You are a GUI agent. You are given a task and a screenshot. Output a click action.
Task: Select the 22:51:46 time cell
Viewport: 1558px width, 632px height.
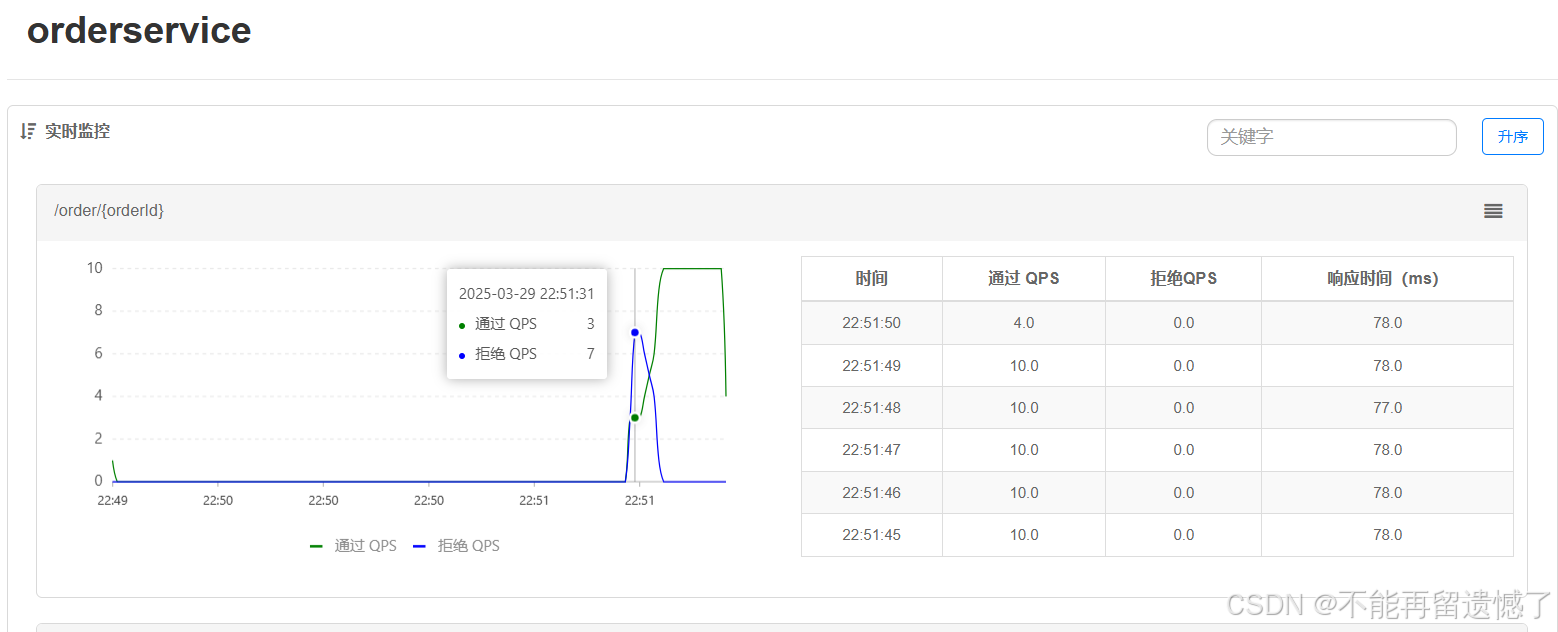871,493
